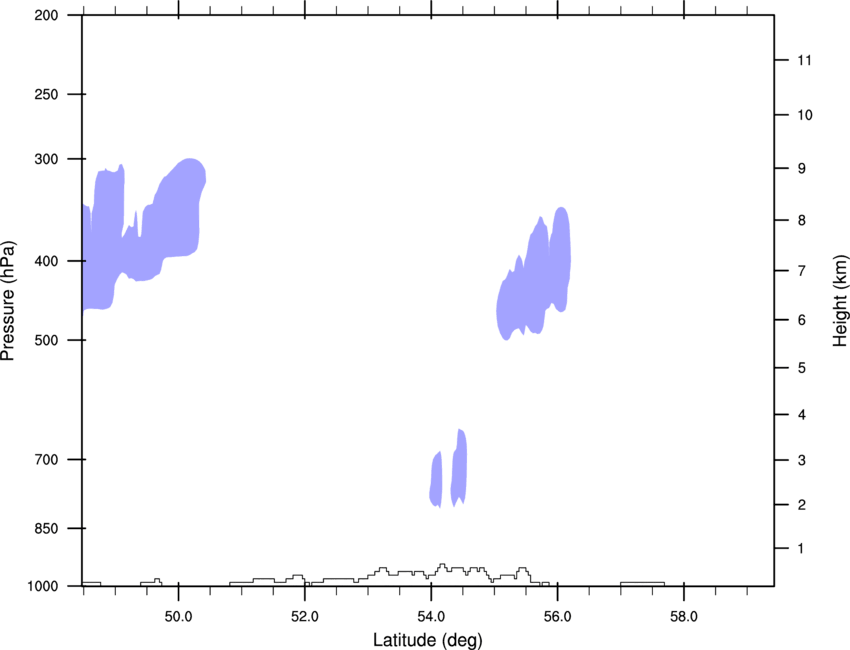
Task: Select the 5 km height tick label
Action: tap(802, 368)
